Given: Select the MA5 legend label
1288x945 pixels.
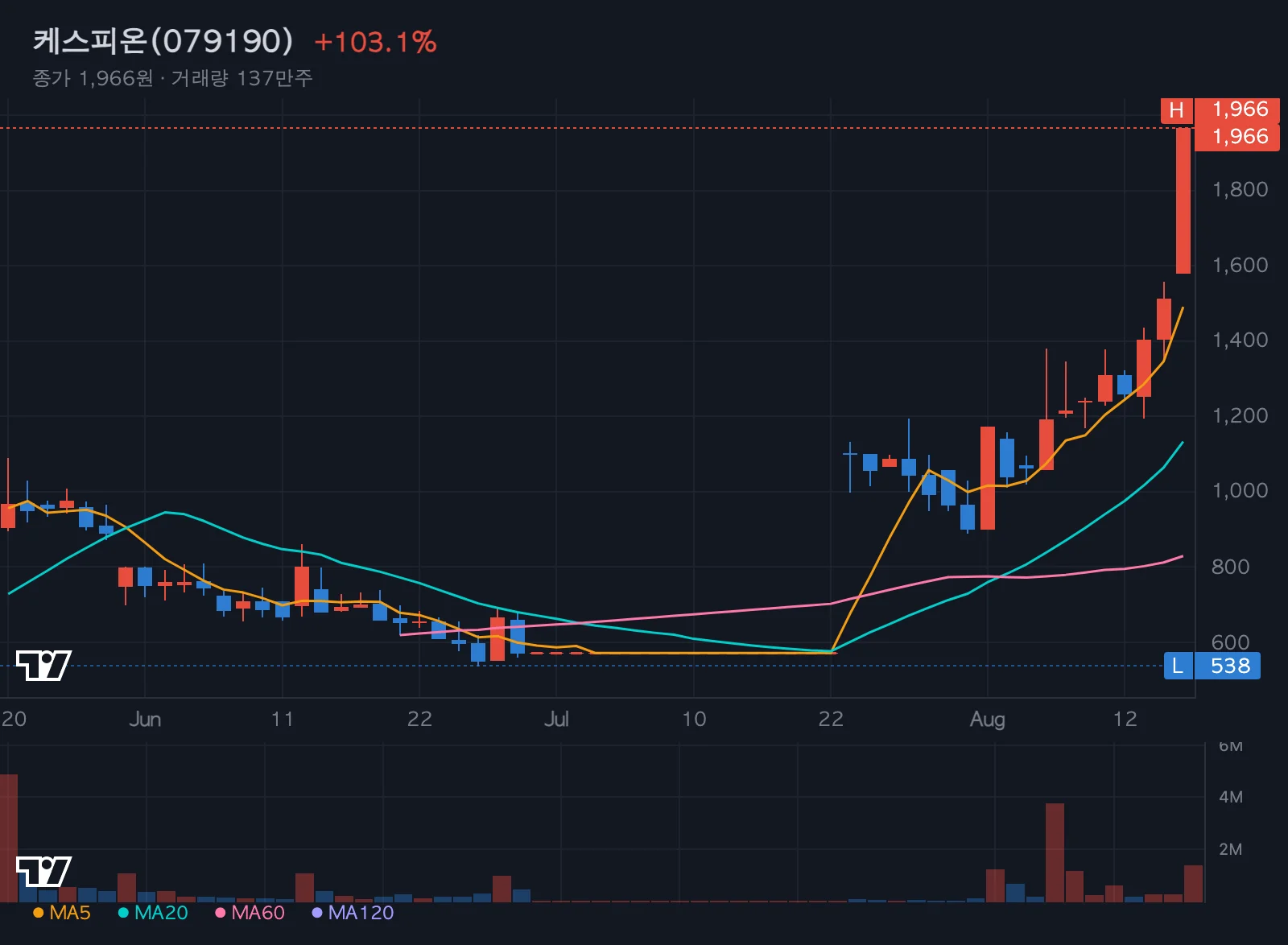Looking at the screenshot, I should (x=70, y=913).
